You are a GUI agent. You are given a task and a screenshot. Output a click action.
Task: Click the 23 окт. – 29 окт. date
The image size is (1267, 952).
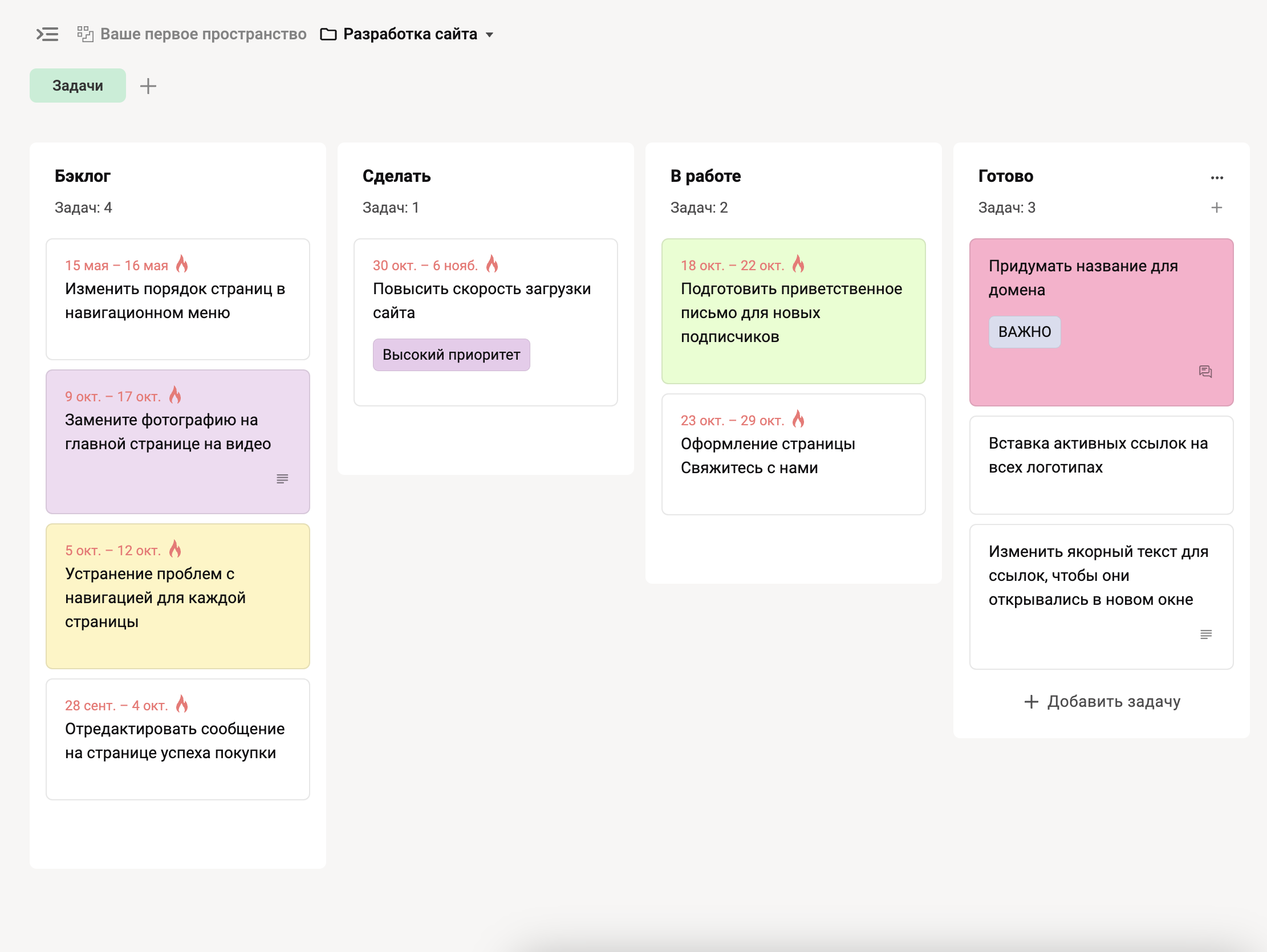coord(732,421)
